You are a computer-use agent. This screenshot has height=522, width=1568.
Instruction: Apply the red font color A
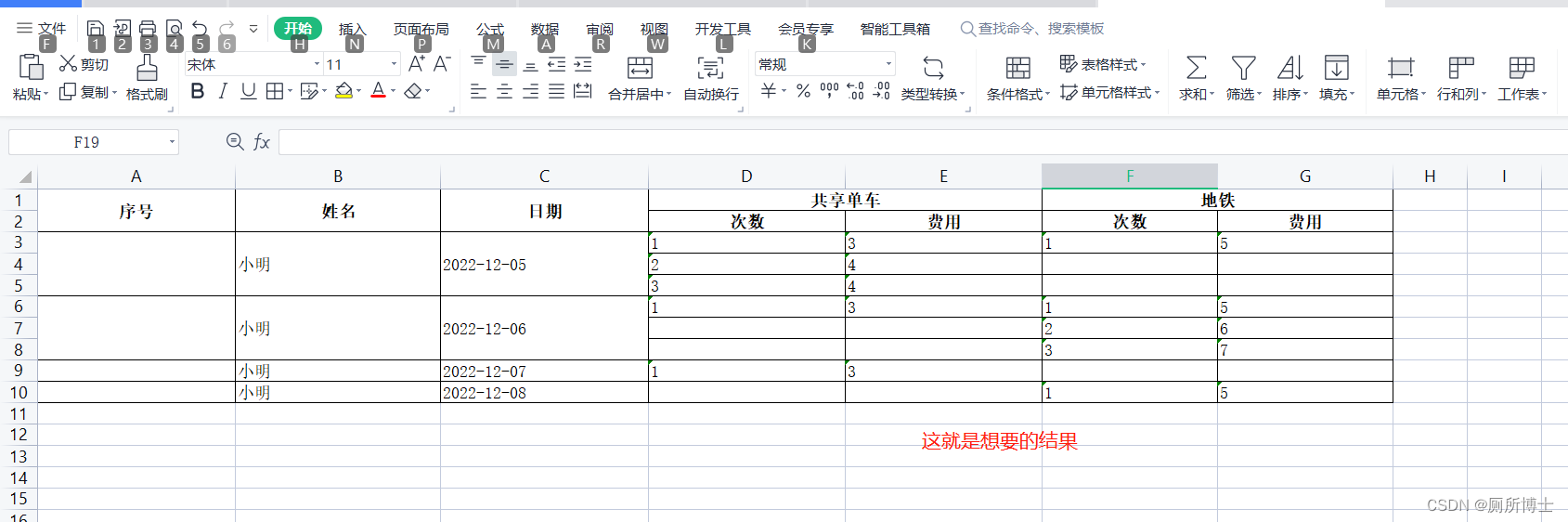[x=378, y=91]
